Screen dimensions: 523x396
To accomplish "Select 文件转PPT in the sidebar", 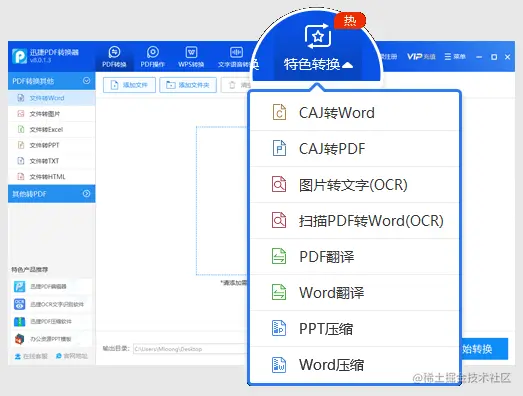I will point(52,145).
